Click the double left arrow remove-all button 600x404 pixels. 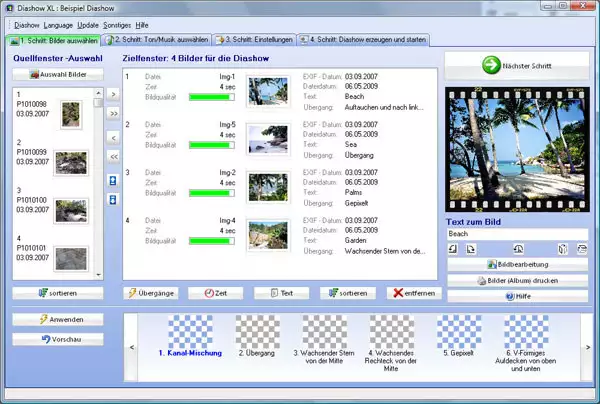tap(113, 157)
